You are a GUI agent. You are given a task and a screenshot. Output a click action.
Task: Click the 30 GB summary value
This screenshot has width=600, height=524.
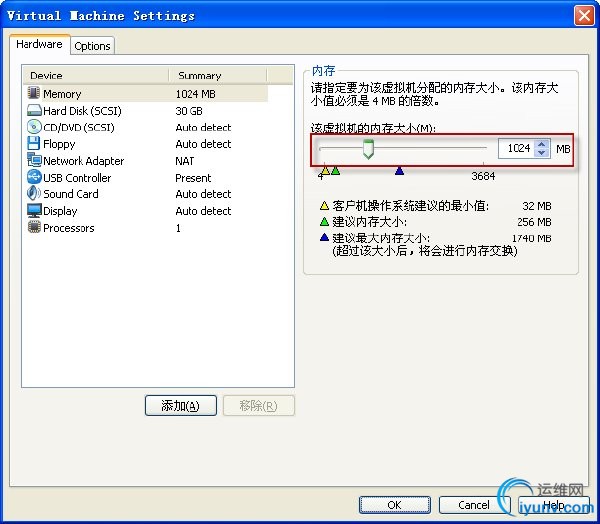click(x=189, y=111)
